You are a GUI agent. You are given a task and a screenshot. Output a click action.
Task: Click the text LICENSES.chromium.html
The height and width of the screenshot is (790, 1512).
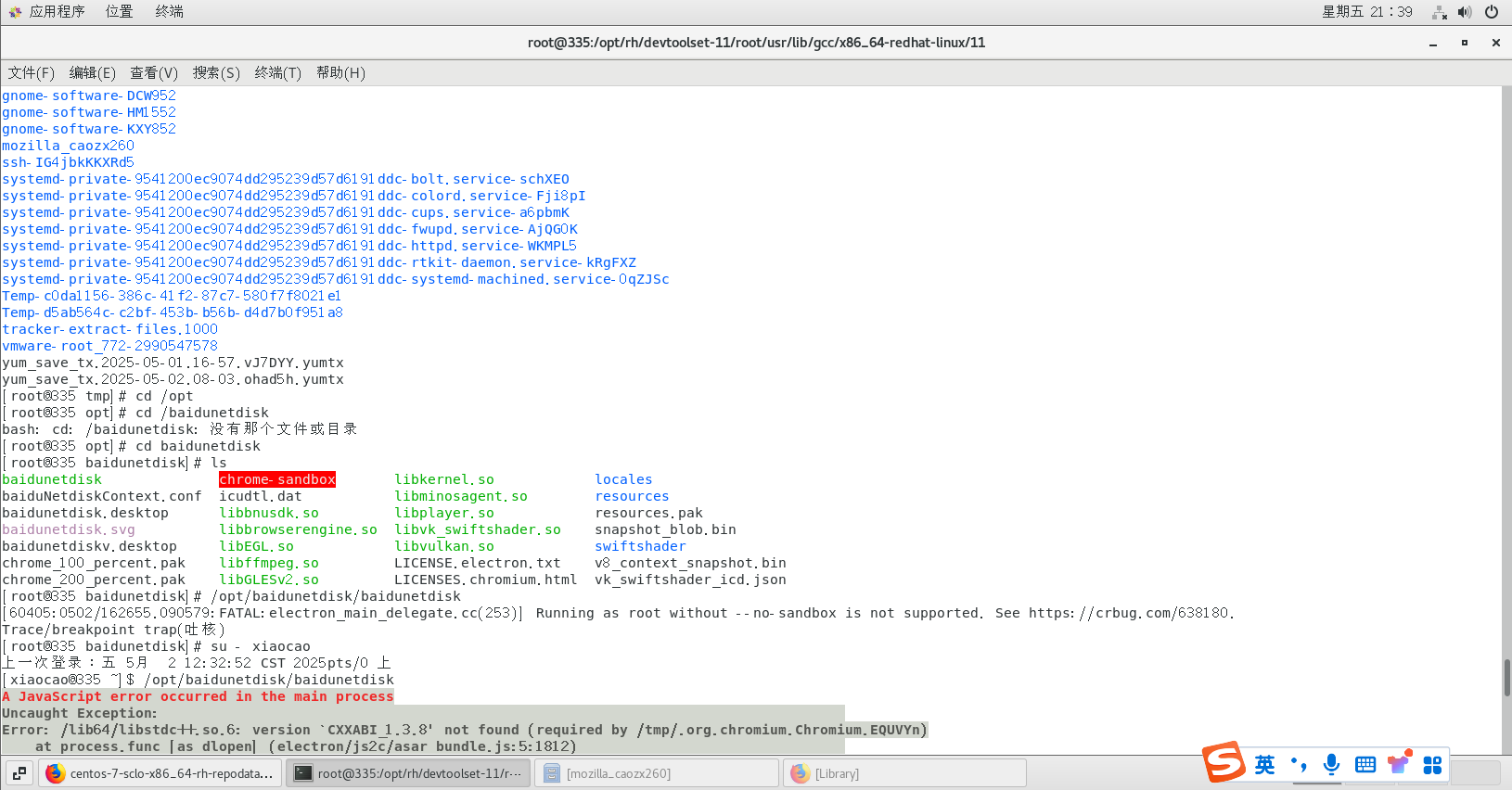coord(485,580)
